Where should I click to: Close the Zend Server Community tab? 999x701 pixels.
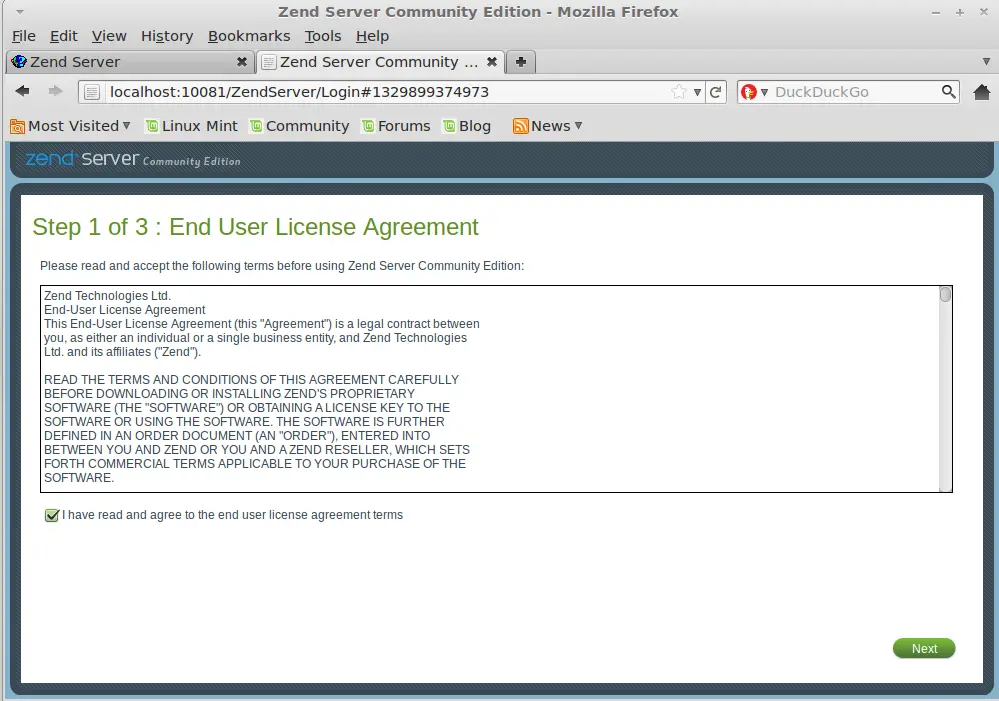tap(491, 62)
